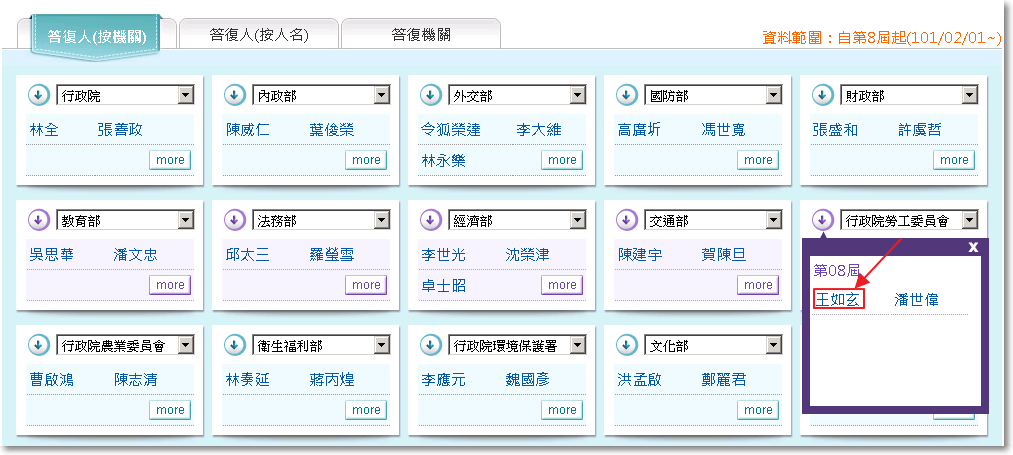This screenshot has width=1013, height=455.
Task: Click the purple arrow icon beside 經濟部
Action: (x=430, y=220)
